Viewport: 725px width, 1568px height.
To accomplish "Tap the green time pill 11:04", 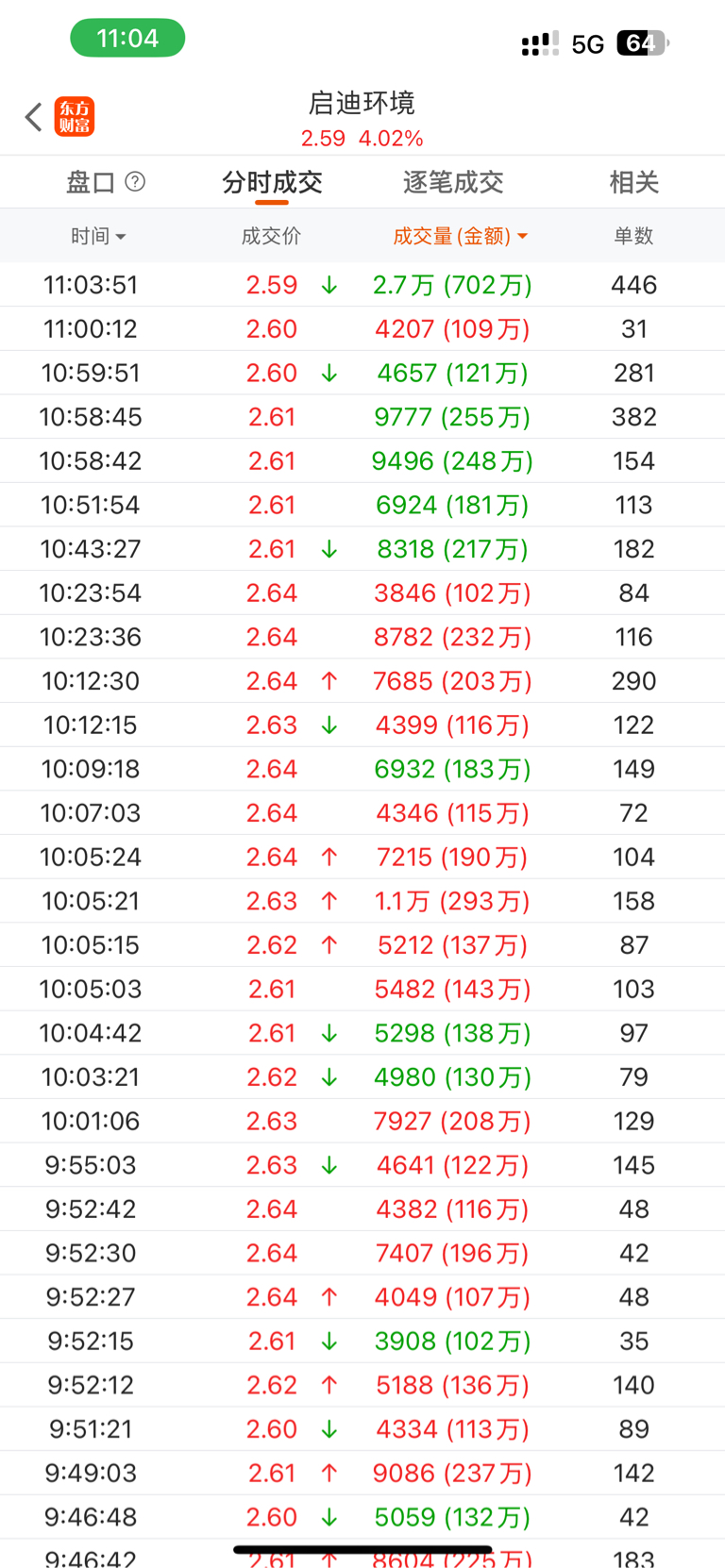I will point(127,39).
